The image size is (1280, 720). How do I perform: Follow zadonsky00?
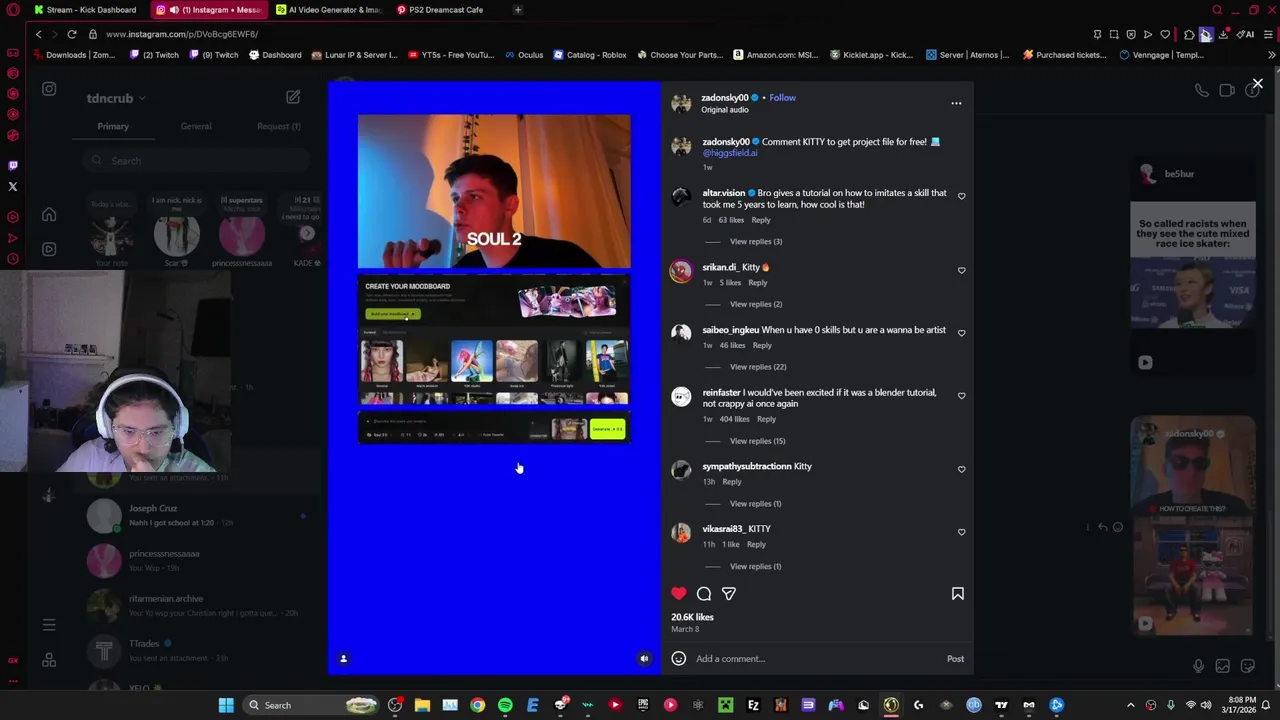782,98
